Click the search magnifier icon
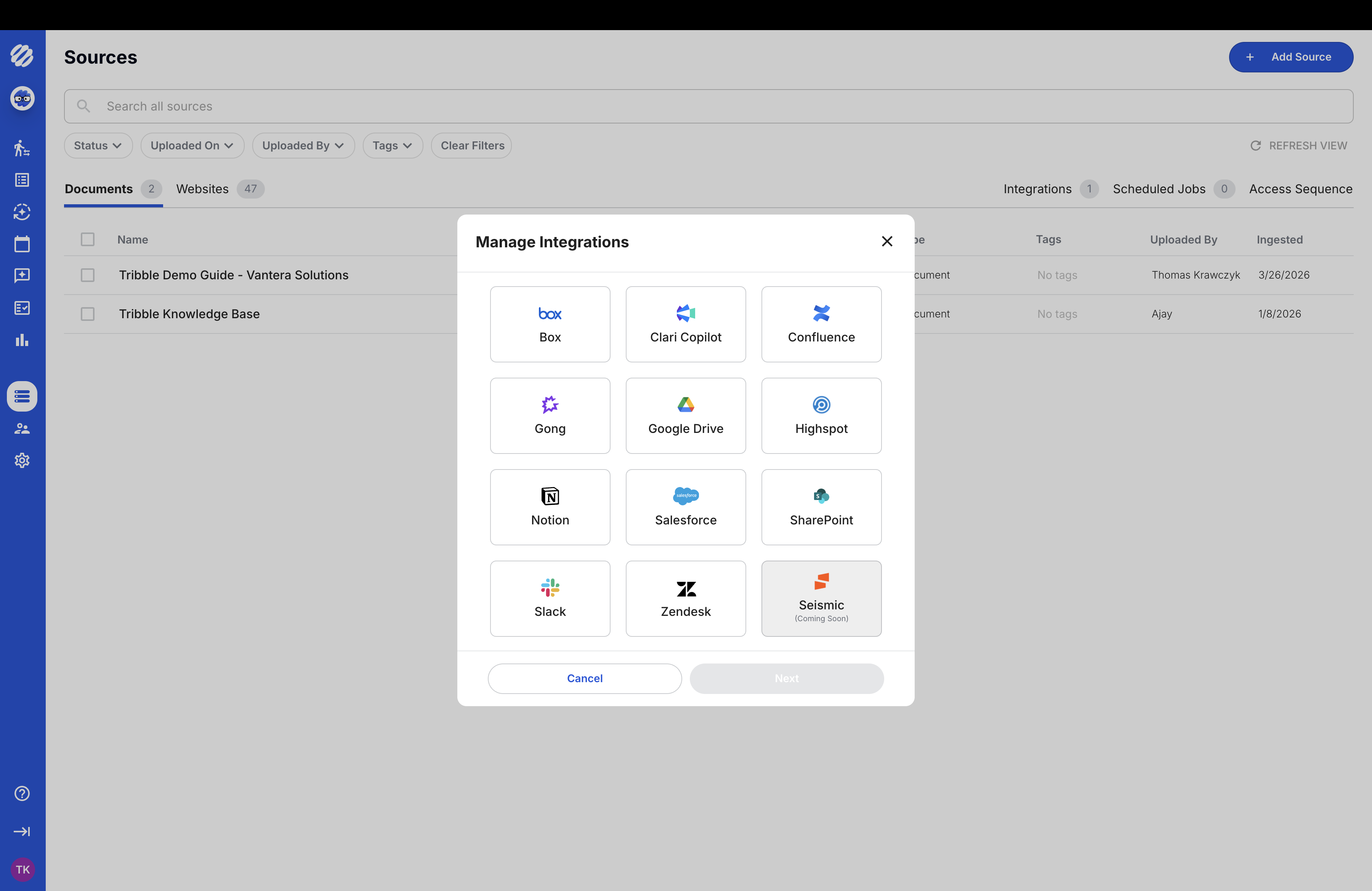The image size is (1372, 891). click(83, 106)
